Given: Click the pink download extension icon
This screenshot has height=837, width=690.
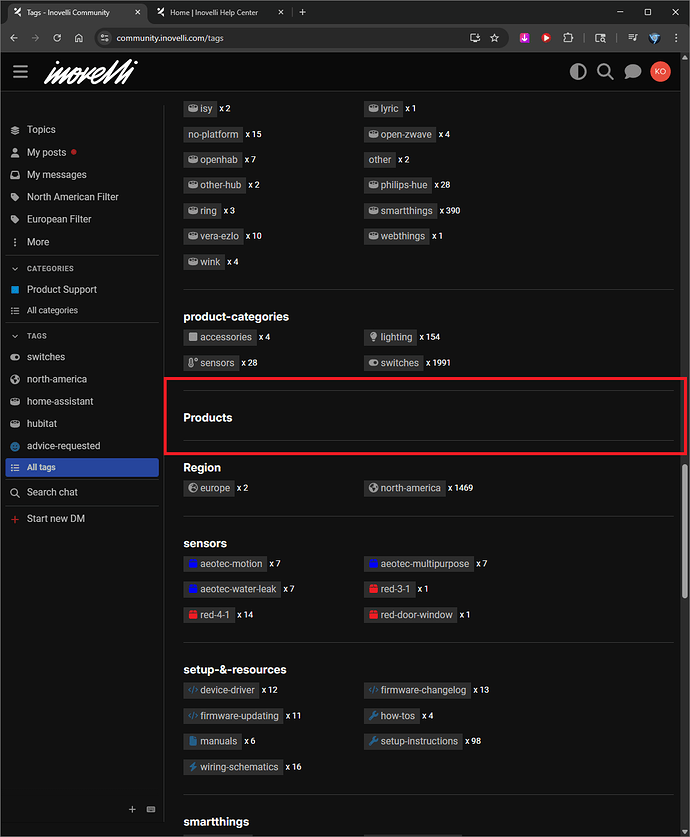Looking at the screenshot, I should 525,38.
